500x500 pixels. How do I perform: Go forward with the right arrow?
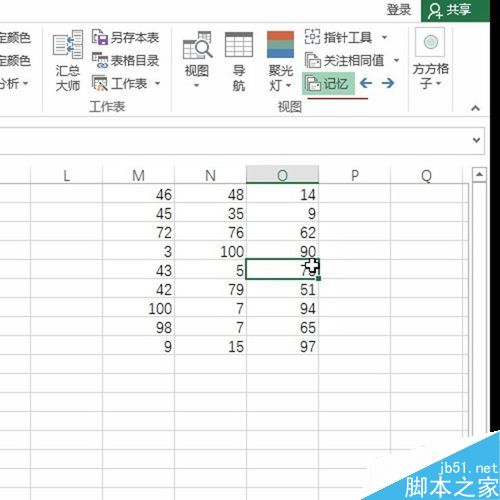[x=388, y=83]
